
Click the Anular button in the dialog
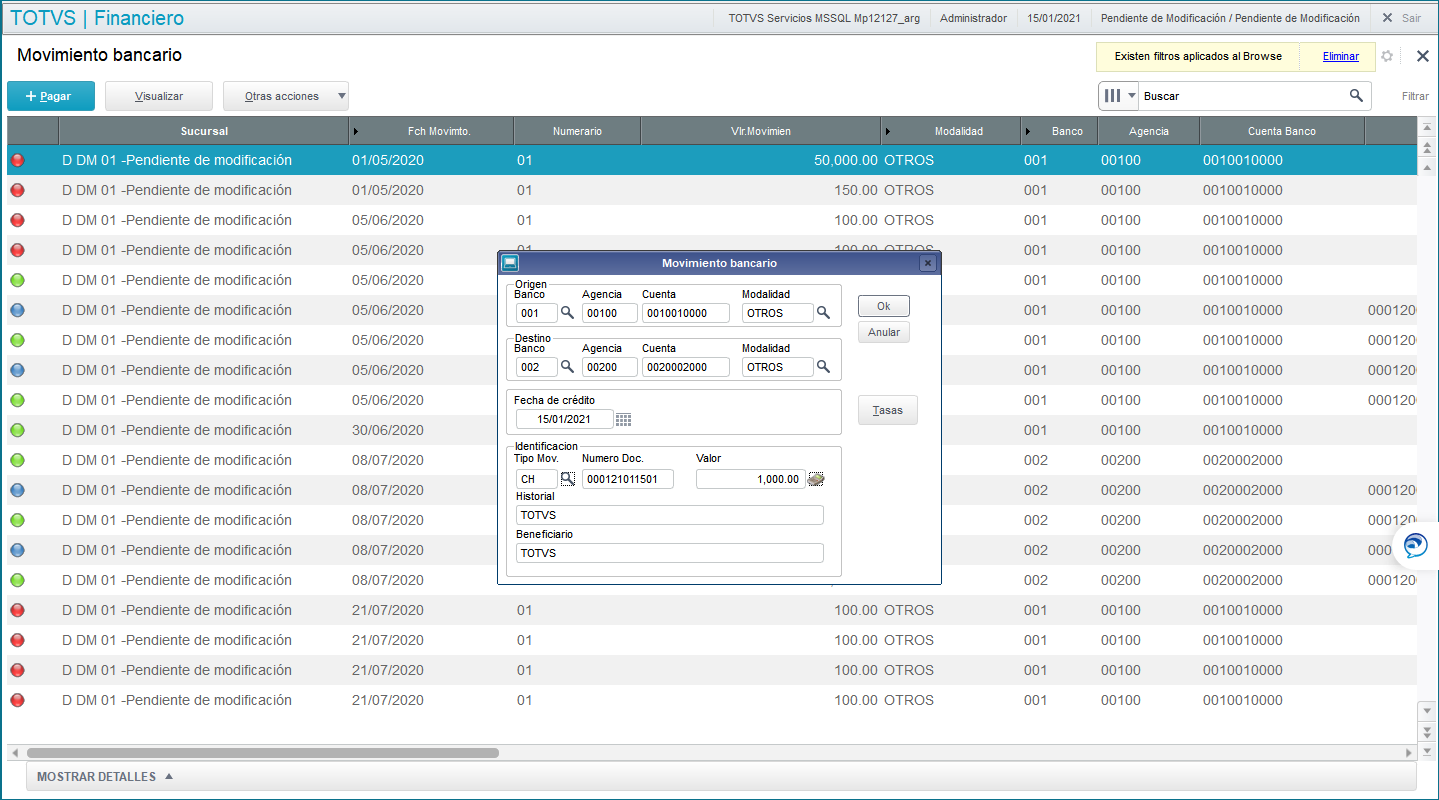[884, 332]
